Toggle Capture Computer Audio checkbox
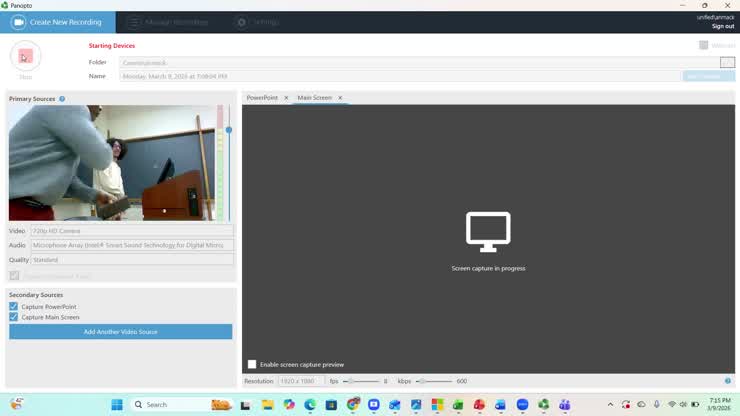The height and width of the screenshot is (416, 740). pos(14,275)
